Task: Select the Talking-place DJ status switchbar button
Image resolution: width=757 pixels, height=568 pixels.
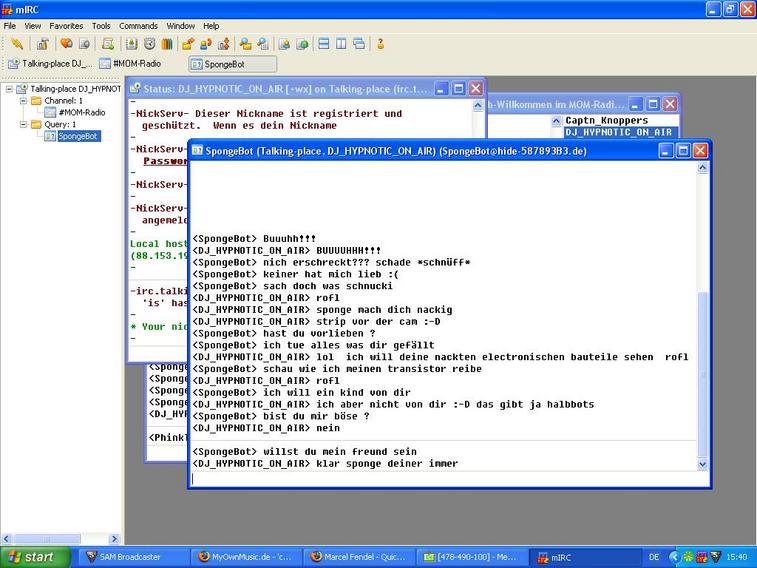Action: point(50,64)
